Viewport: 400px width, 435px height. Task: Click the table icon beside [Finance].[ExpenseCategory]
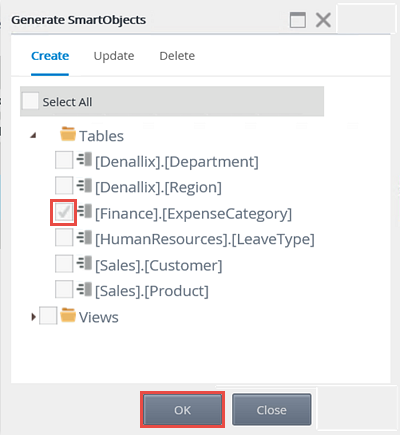point(84,211)
